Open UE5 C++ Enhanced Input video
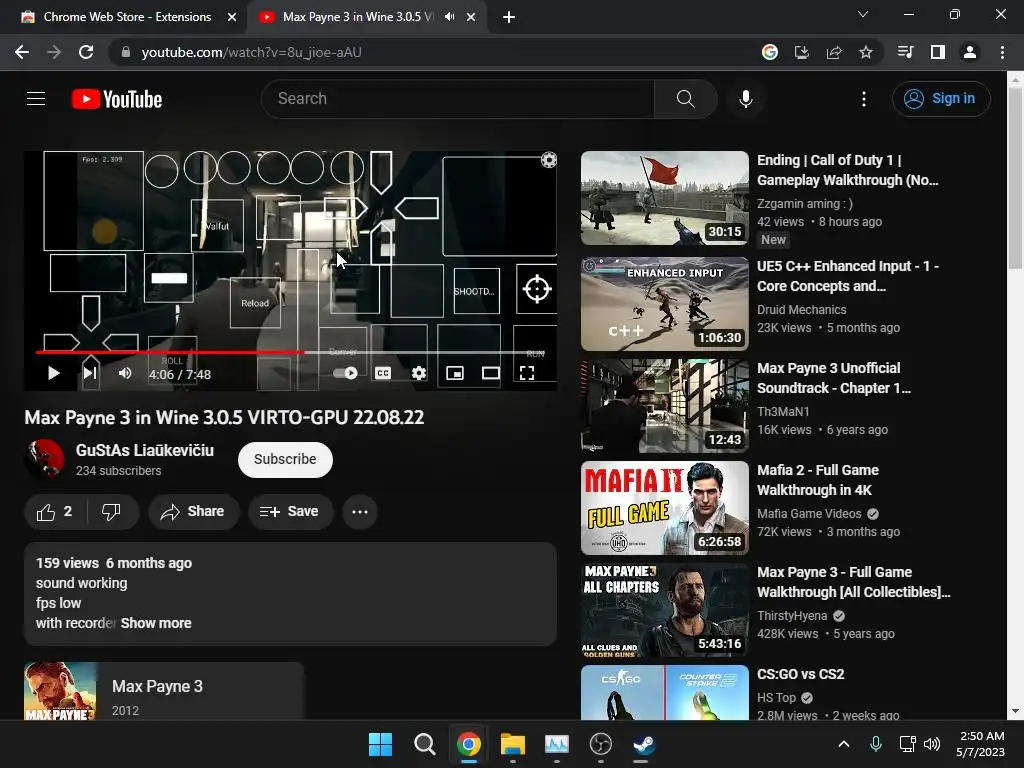The height and width of the screenshot is (768, 1024). (847, 276)
